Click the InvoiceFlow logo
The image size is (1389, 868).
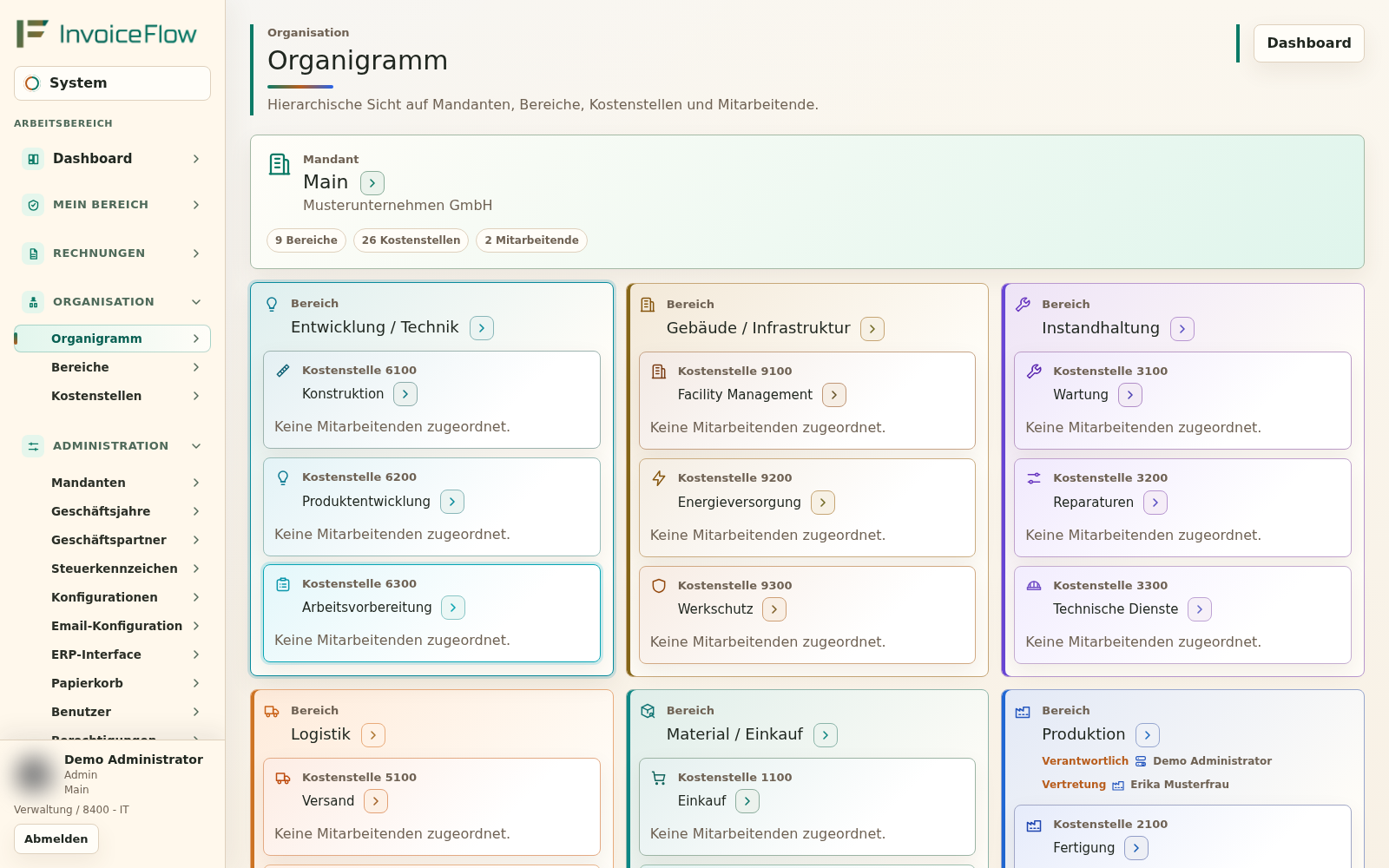[107, 34]
